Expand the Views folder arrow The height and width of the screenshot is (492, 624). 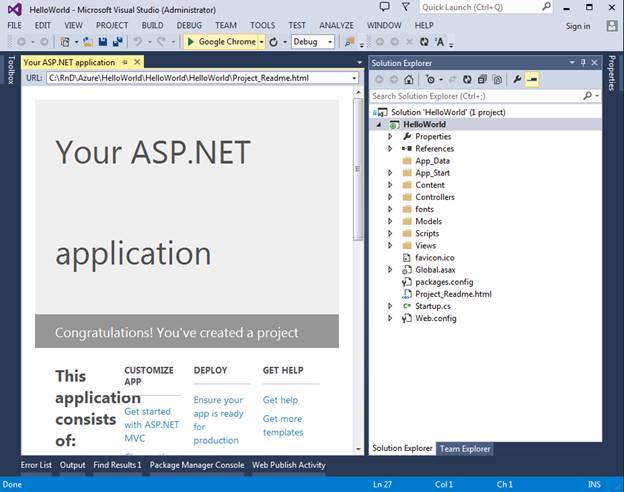390,246
